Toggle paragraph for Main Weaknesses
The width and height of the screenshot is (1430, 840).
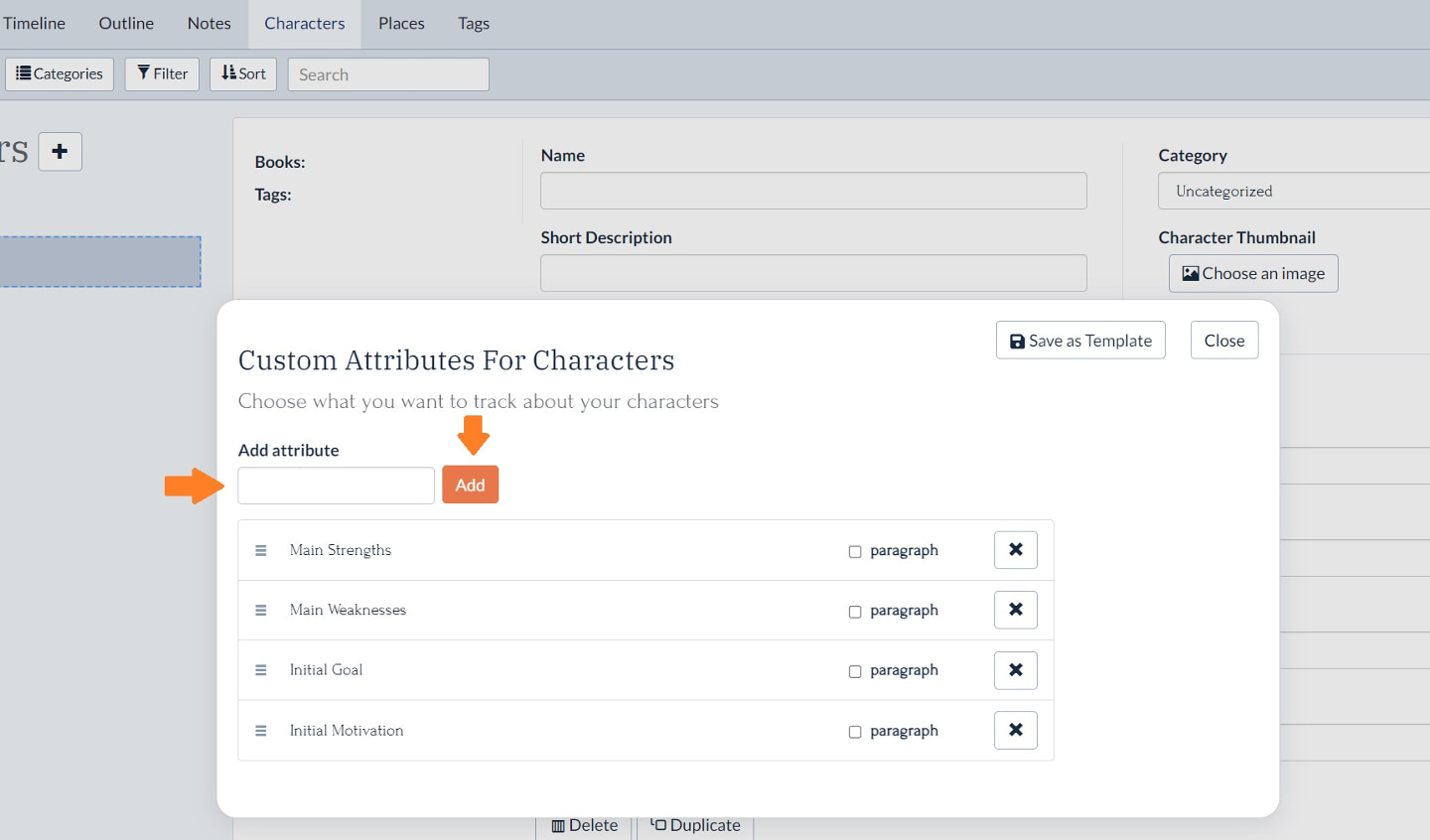click(855, 612)
